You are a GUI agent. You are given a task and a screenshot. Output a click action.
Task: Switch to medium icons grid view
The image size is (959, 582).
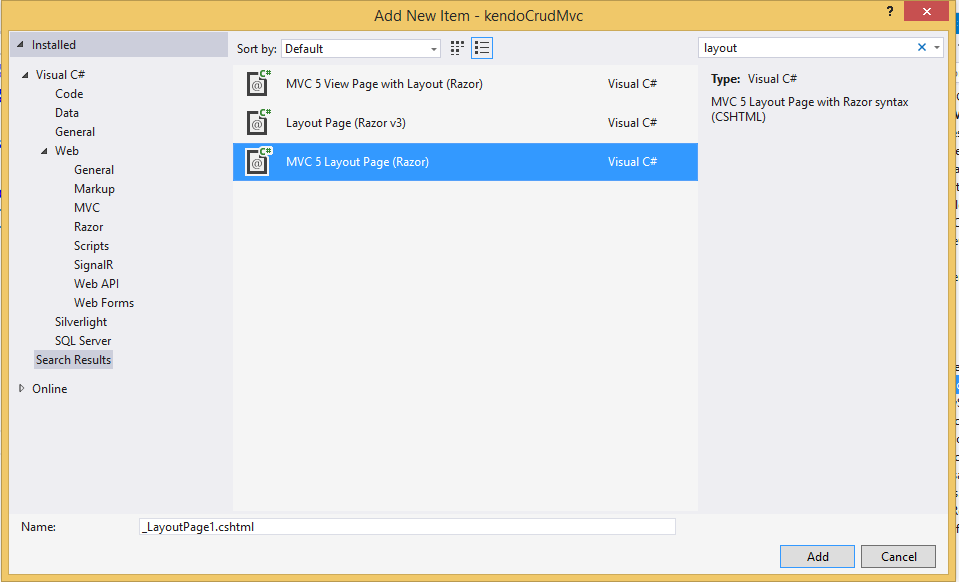point(457,48)
